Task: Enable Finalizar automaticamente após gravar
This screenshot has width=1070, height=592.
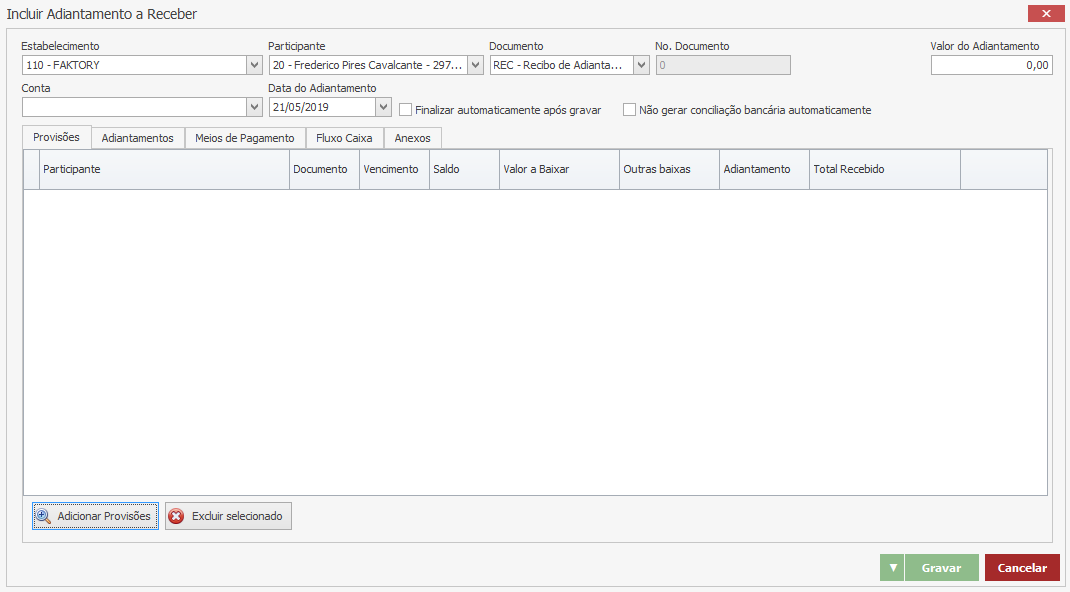Action: [406, 110]
